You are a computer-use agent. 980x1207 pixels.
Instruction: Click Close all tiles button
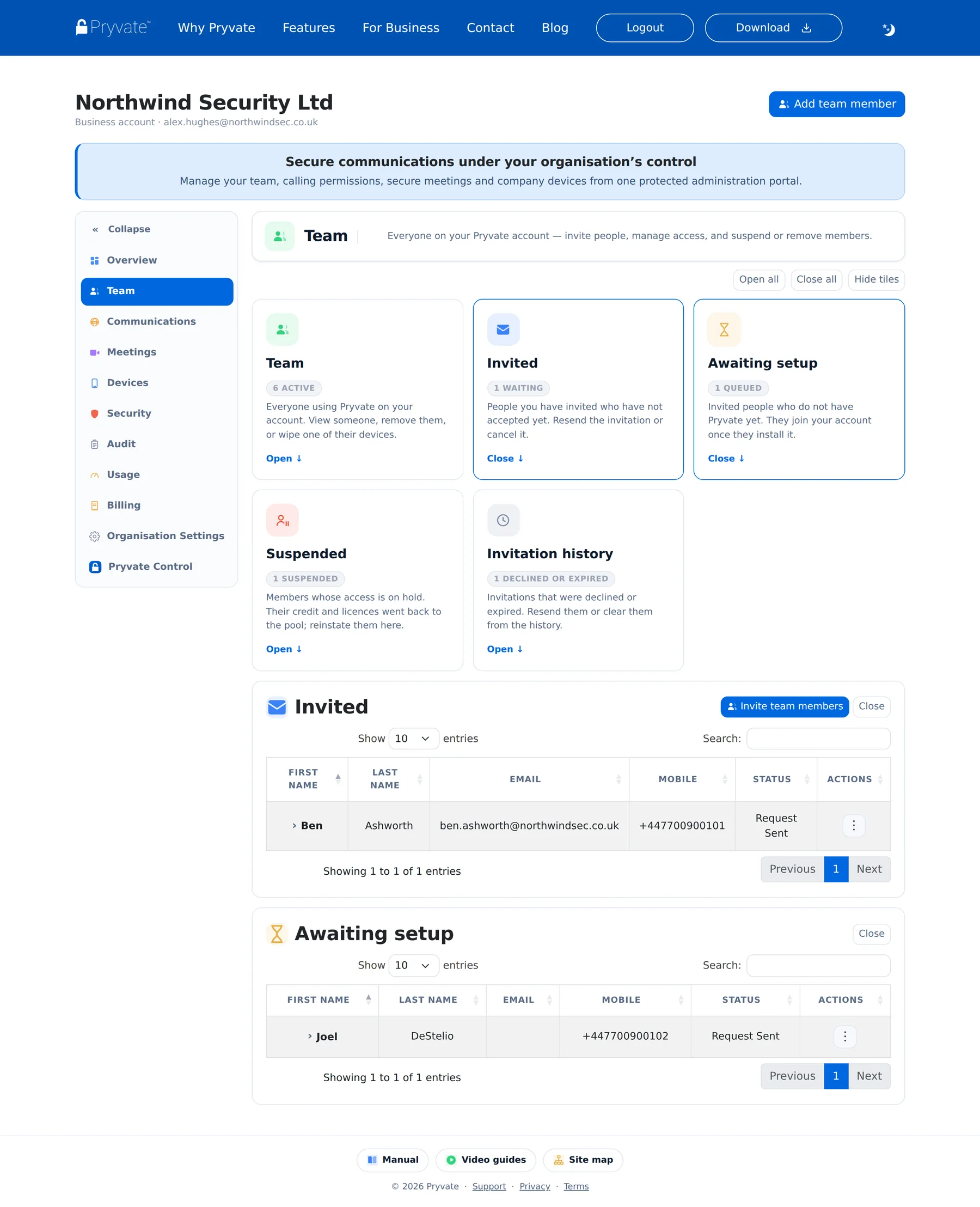(816, 279)
